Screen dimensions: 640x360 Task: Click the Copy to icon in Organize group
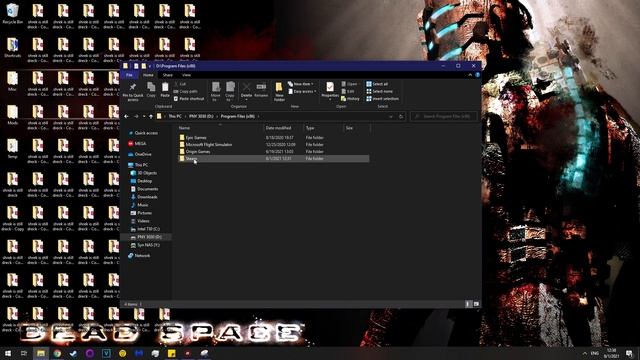click(x=230, y=91)
